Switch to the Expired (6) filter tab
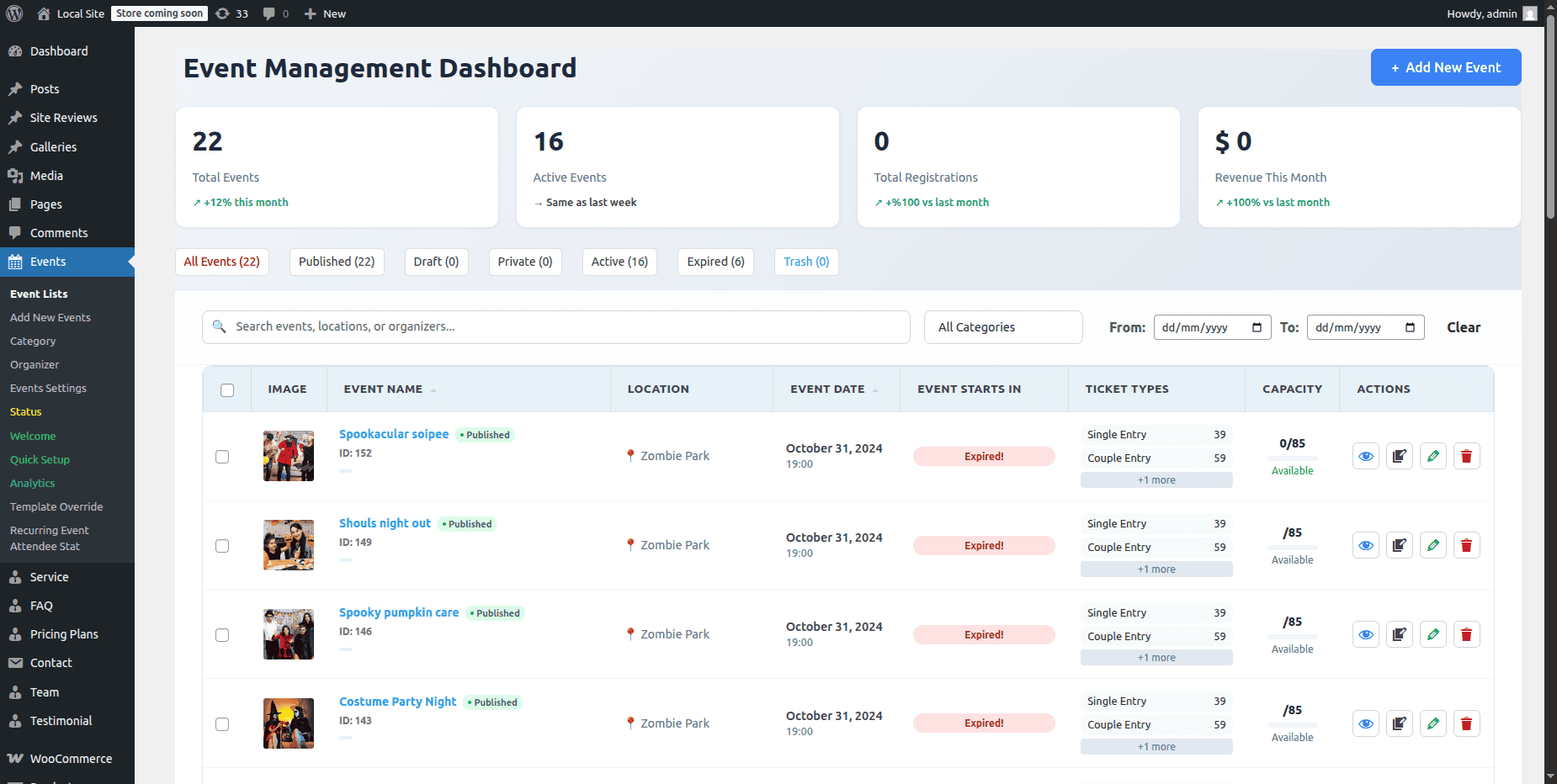Image resolution: width=1557 pixels, height=784 pixels. 715,262
